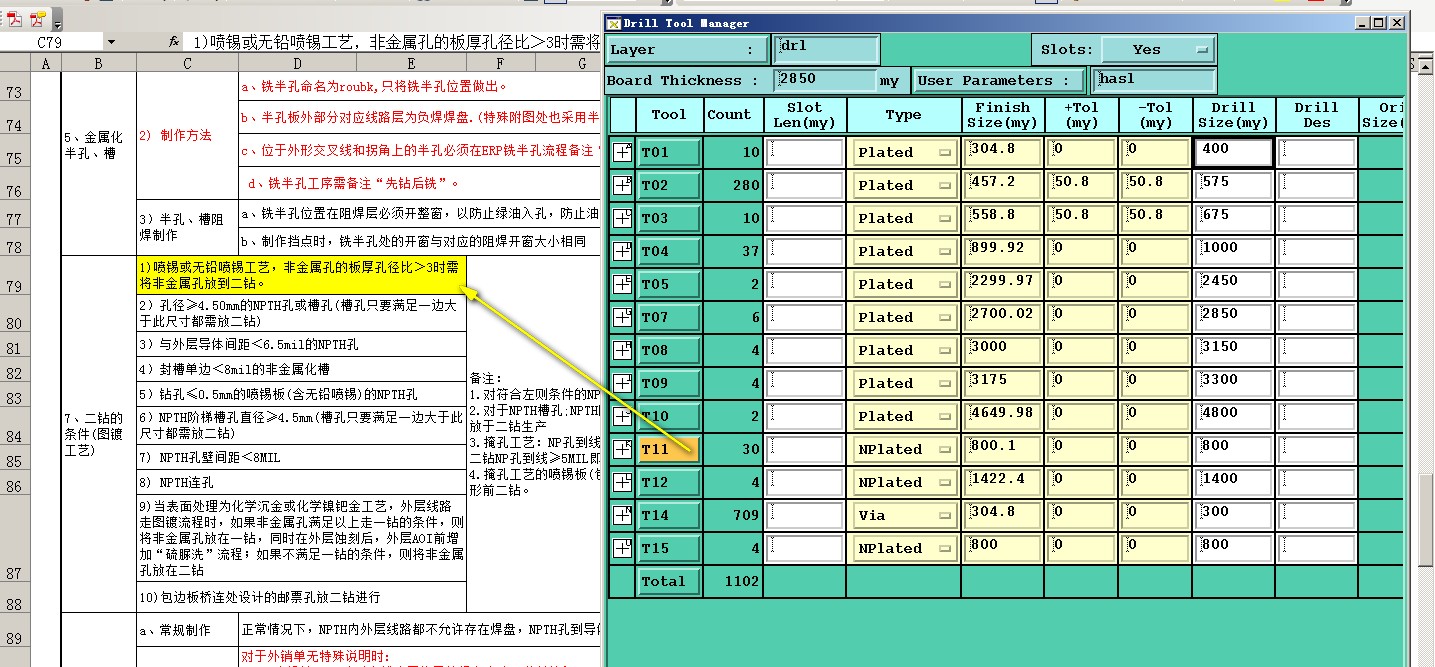Click the Drill Size(my) column header
The width and height of the screenshot is (1435, 667).
tap(1234, 114)
